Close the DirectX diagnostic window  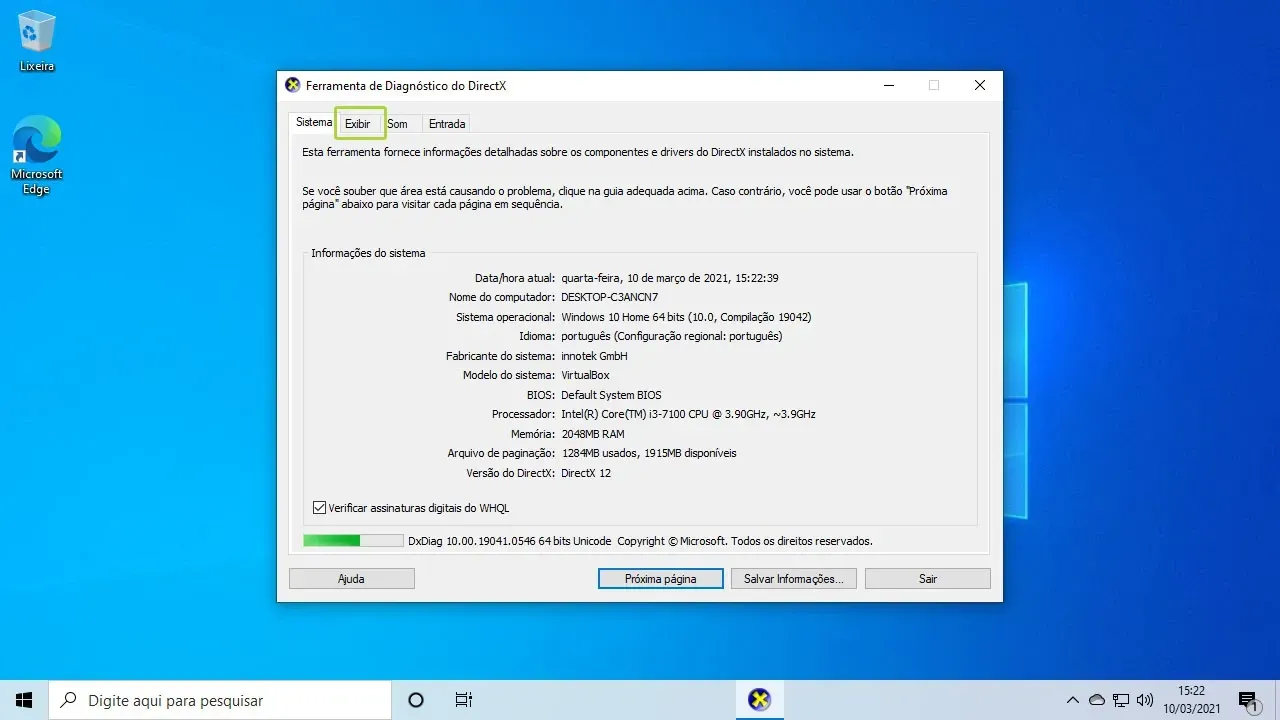click(980, 86)
